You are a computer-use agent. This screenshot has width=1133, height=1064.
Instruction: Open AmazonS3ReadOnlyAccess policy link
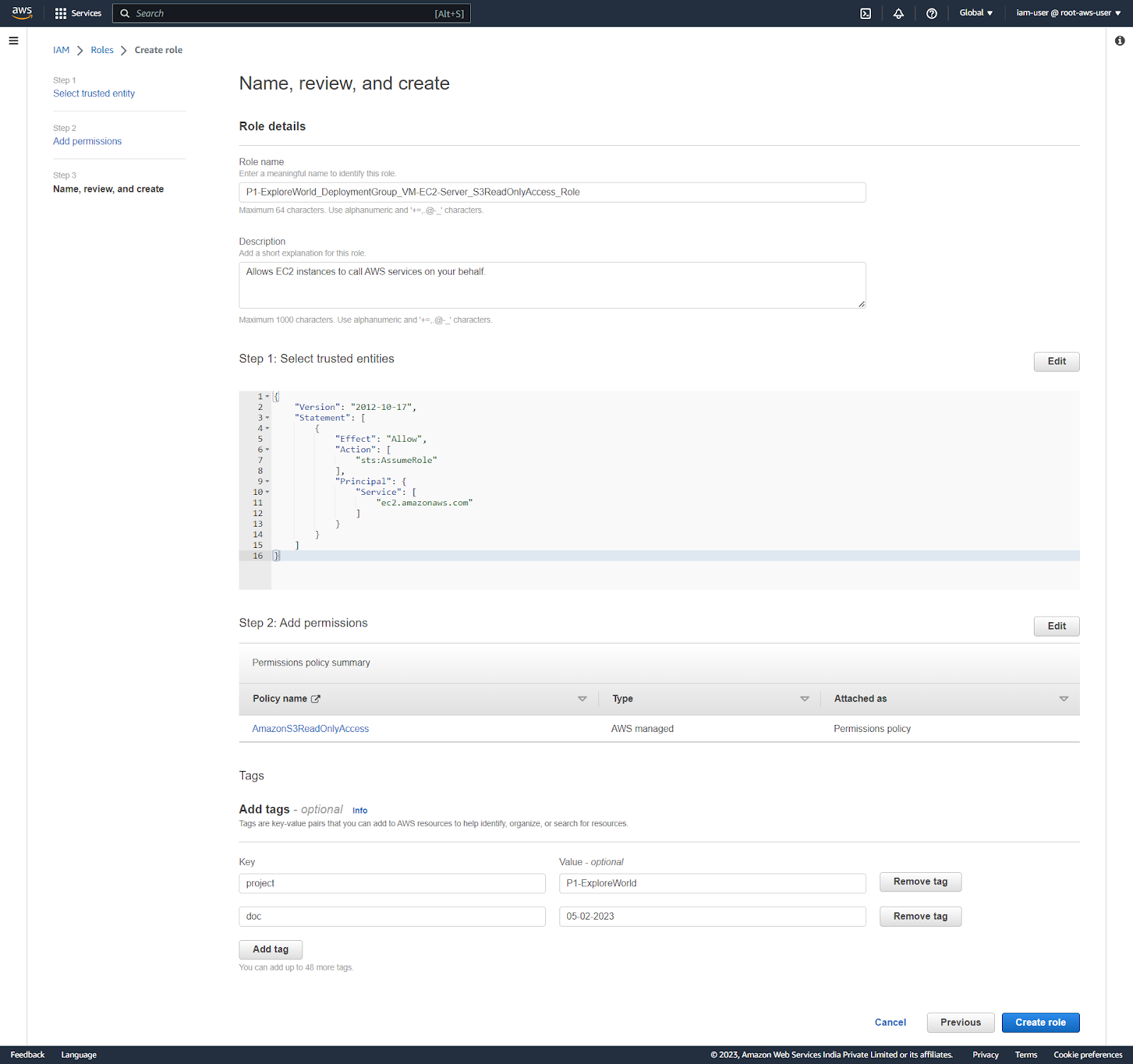[x=310, y=729]
